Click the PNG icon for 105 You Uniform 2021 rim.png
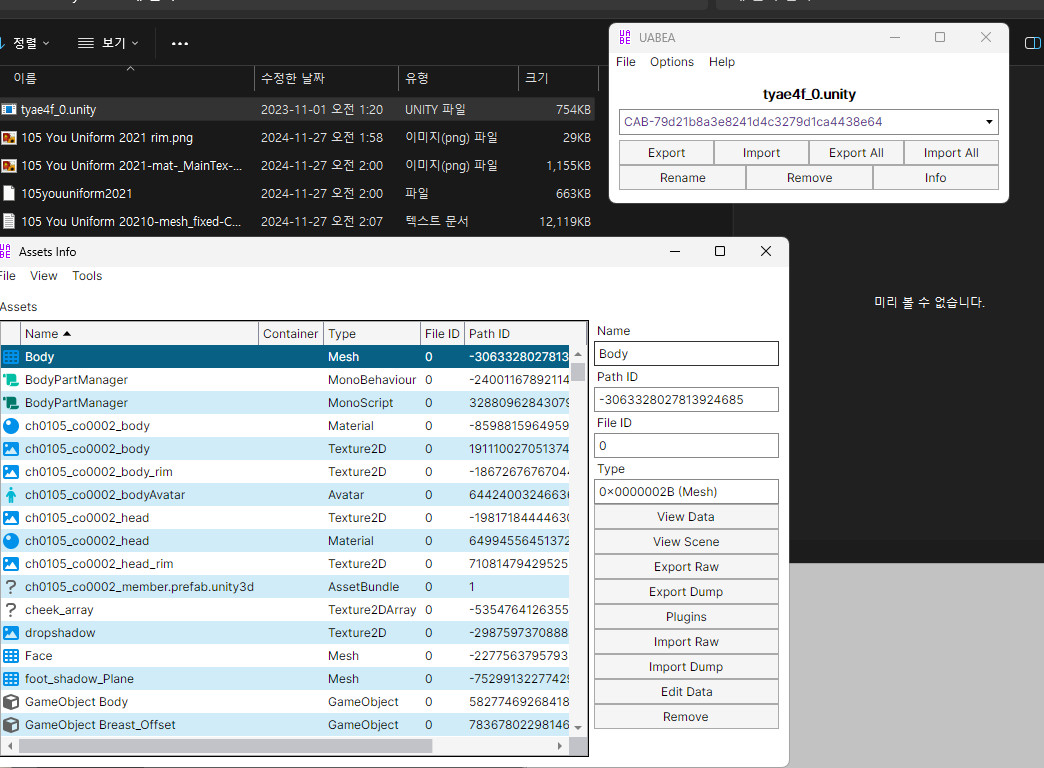The image size is (1044, 768). click(x=9, y=137)
